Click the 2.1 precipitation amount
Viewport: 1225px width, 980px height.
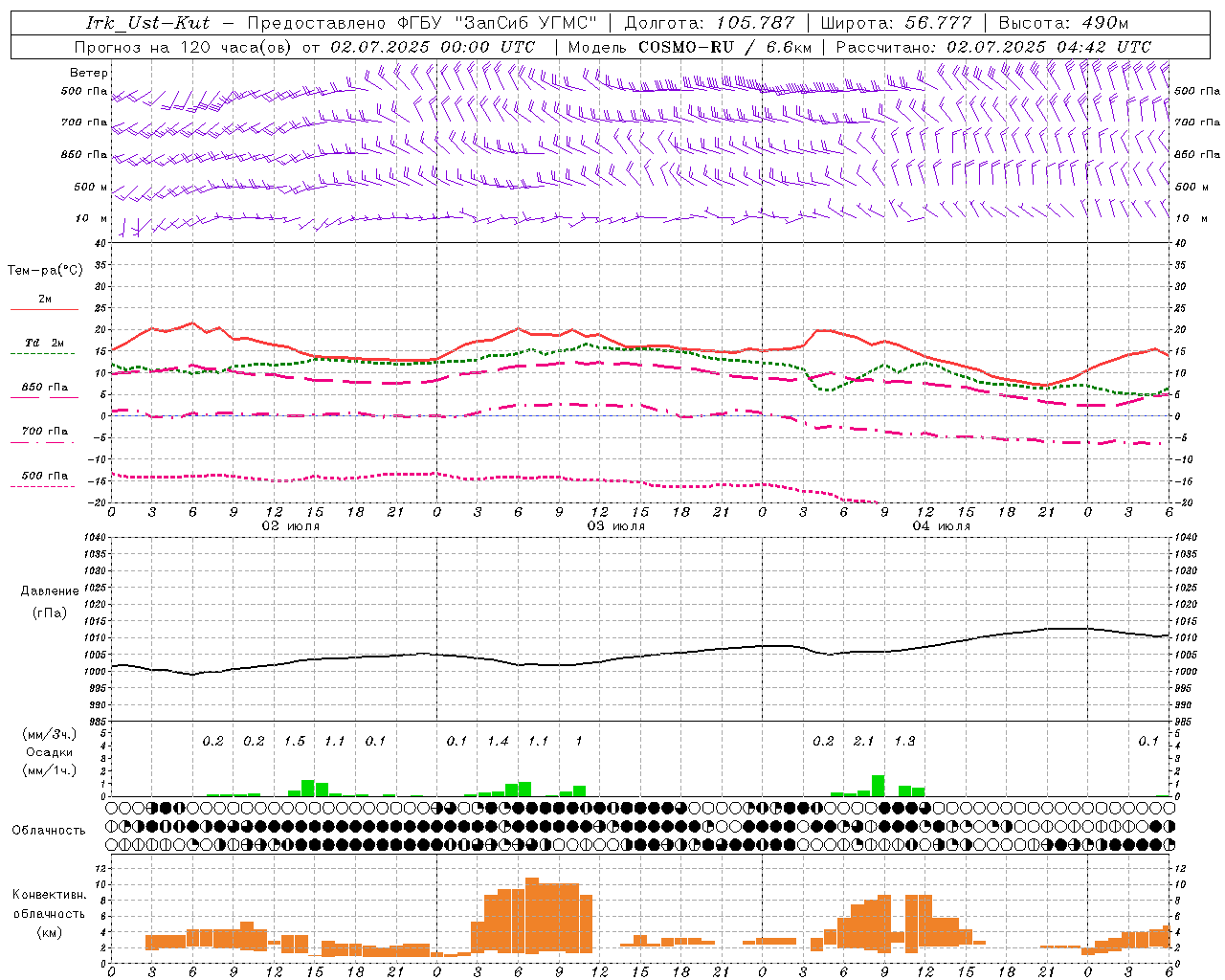[864, 742]
